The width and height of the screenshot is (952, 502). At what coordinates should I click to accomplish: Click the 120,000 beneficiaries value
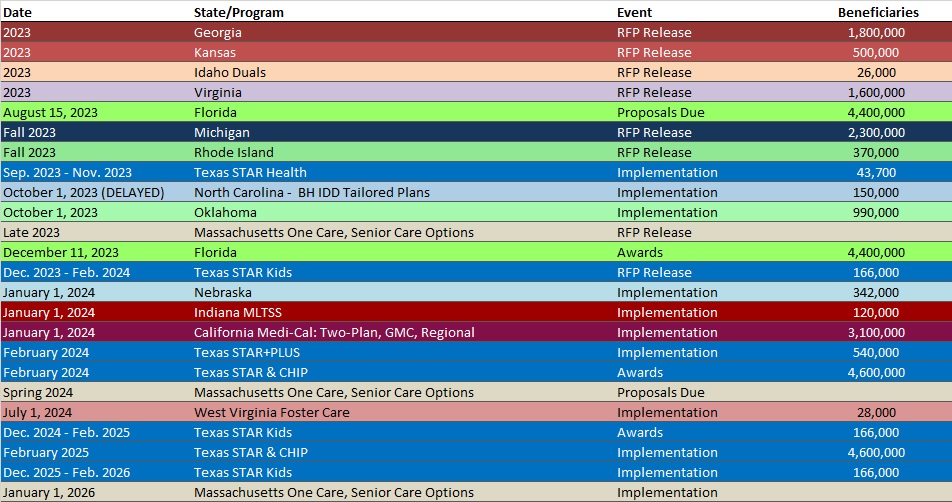tap(876, 313)
